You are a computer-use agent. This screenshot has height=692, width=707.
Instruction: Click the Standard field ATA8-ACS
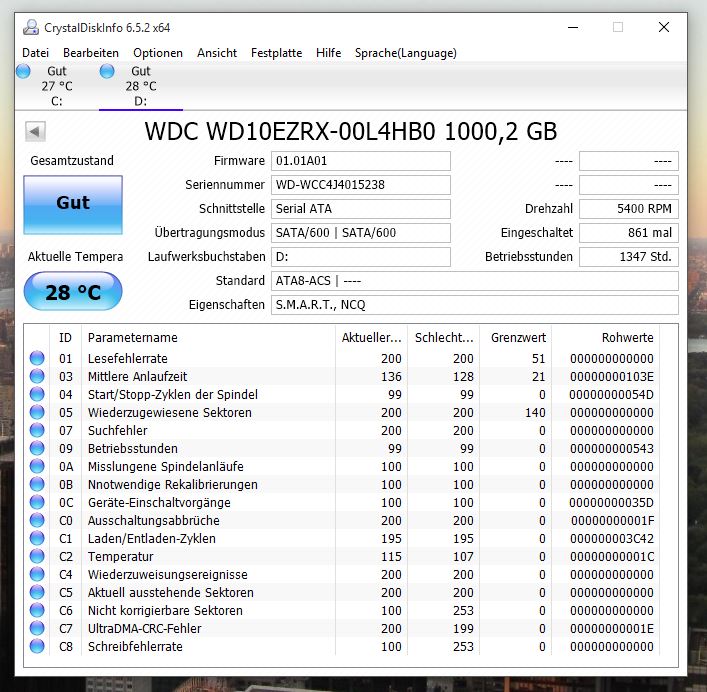(x=475, y=281)
